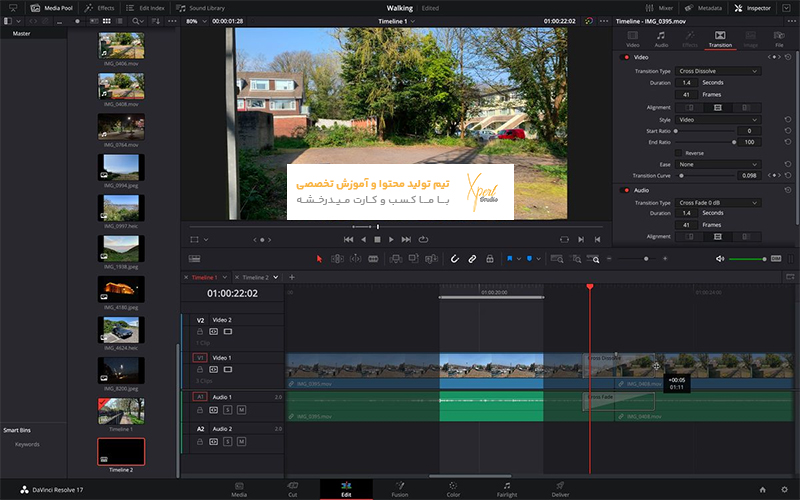Image resolution: width=800 pixels, height=500 pixels.
Task: Click the Full Extent Zoom icon
Action: (x=557, y=259)
